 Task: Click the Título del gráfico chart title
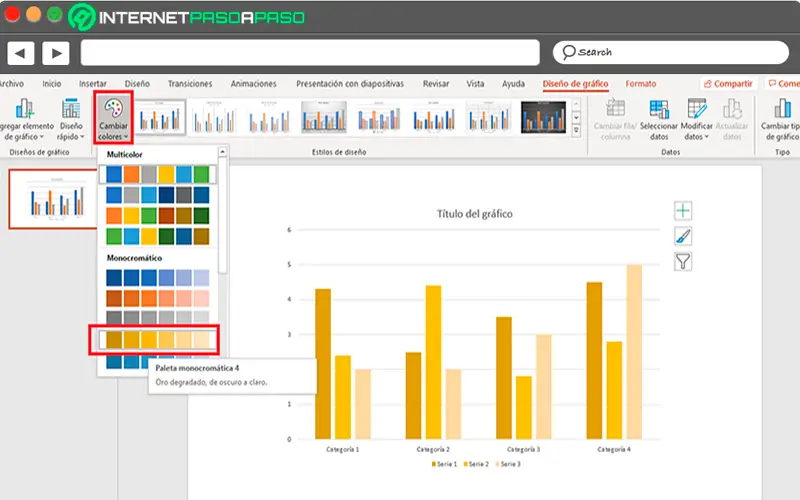[474, 214]
